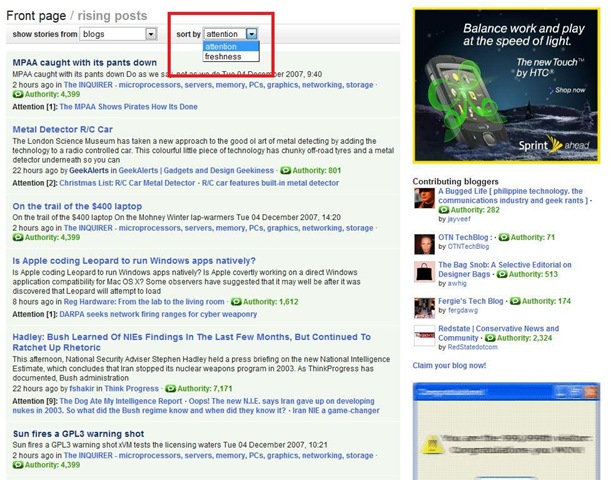Click the HTC Touch Sprint advertisement
Image resolution: width=611 pixels, height=480 pixels.
coord(506,86)
